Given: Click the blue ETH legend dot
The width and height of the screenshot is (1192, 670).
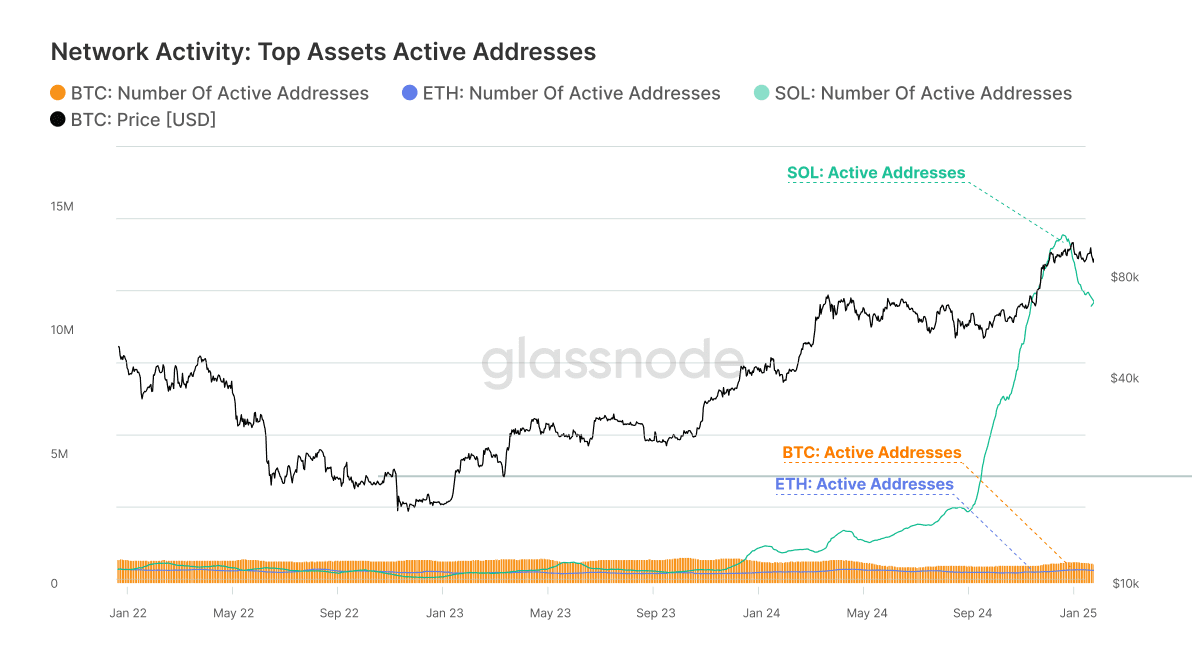Looking at the screenshot, I should click(408, 93).
